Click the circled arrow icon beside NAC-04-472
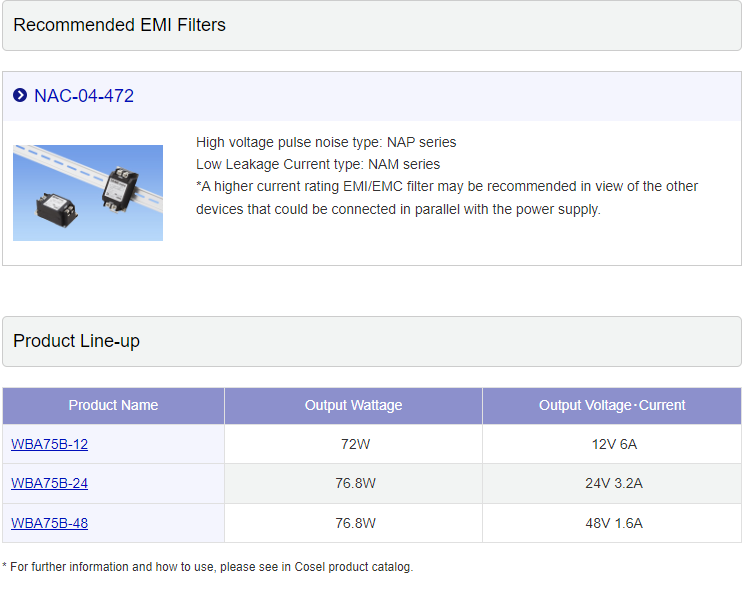 pyautogui.click(x=20, y=96)
